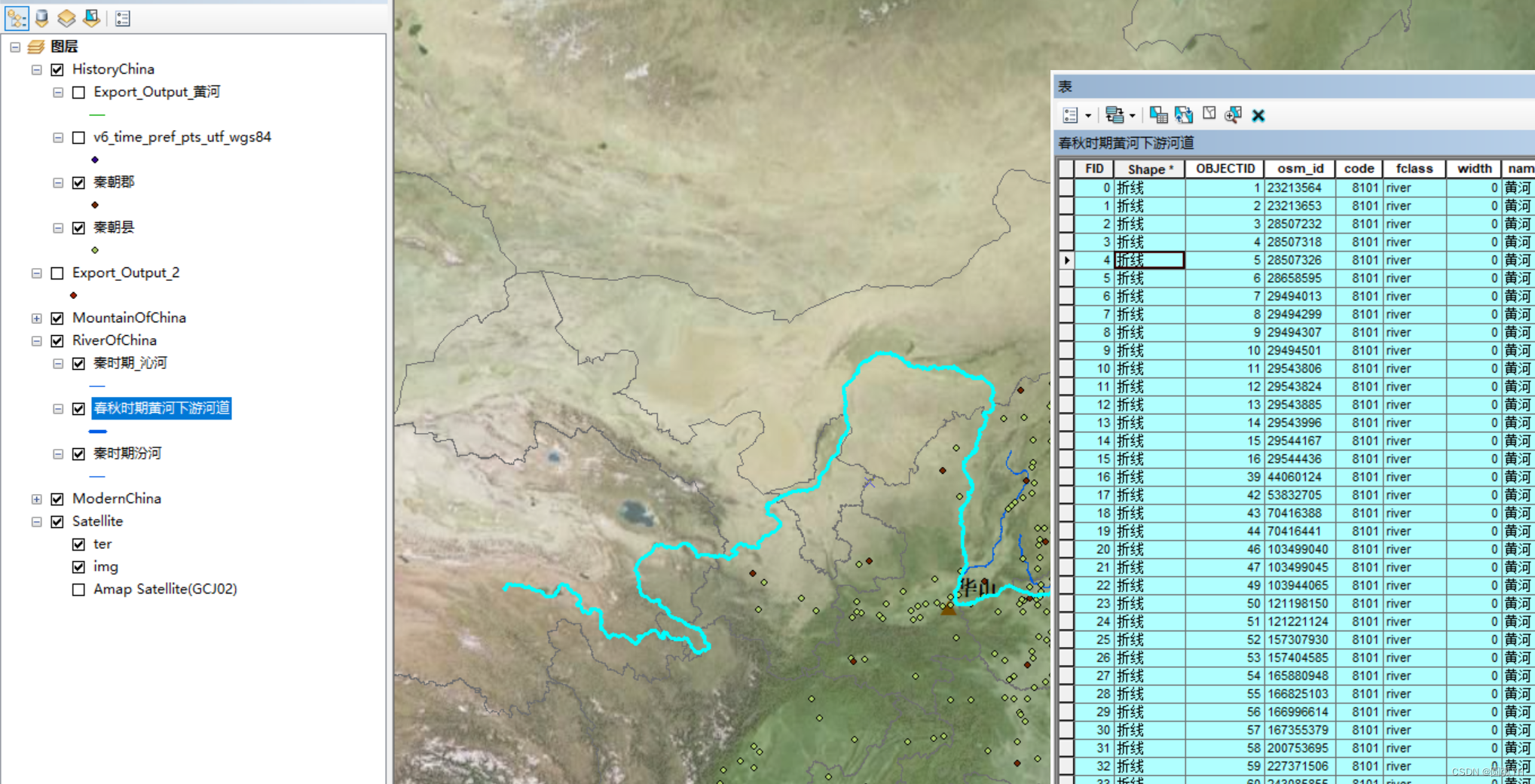Image resolution: width=1535 pixels, height=784 pixels.
Task: Click Zoom To Selected icon
Action: [1234, 115]
